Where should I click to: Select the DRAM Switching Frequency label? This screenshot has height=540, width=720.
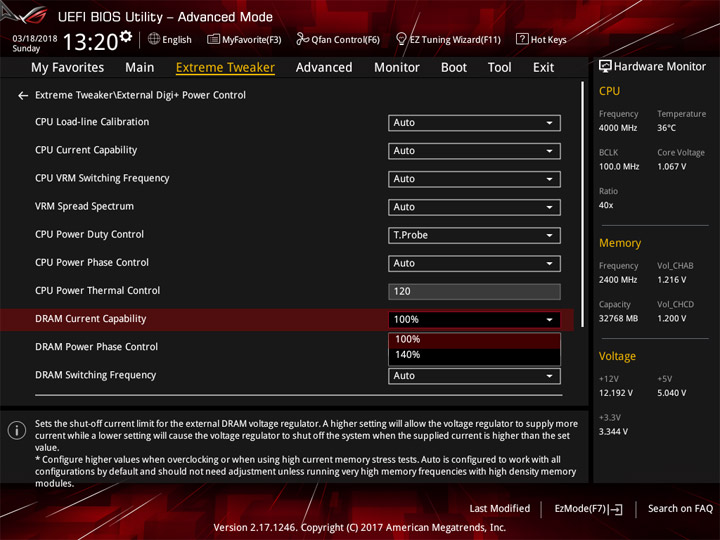click(x=96, y=375)
